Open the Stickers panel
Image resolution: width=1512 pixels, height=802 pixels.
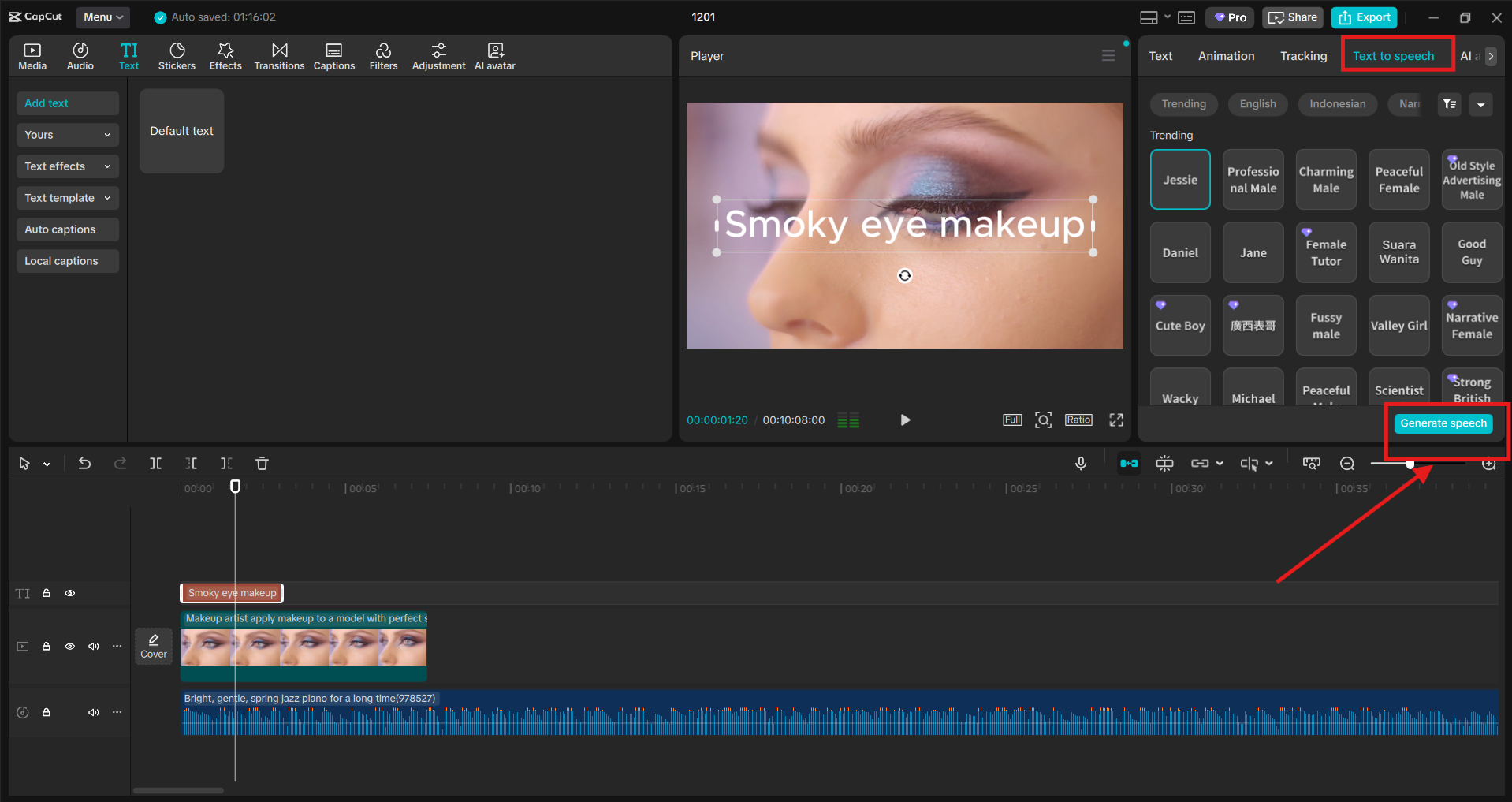coord(177,56)
